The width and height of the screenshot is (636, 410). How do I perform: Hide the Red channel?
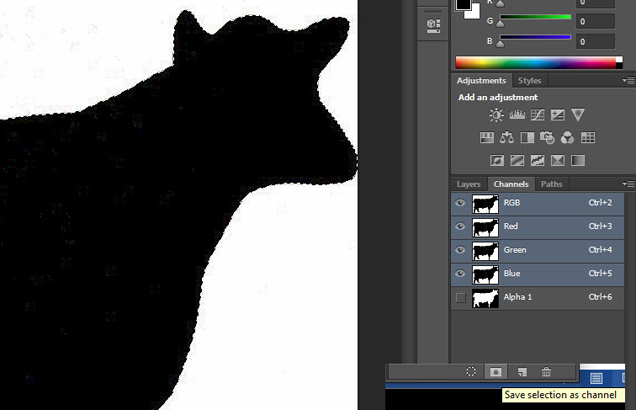pyautogui.click(x=460, y=227)
